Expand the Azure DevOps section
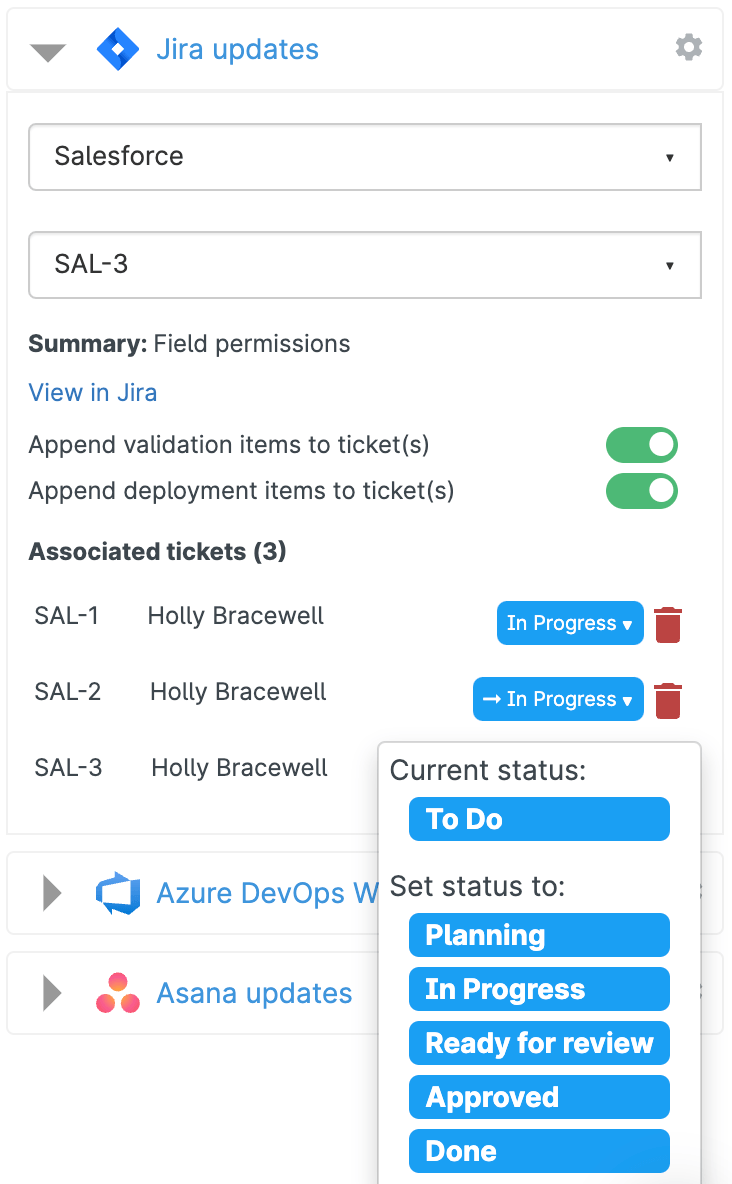This screenshot has width=732, height=1184. coord(52,893)
